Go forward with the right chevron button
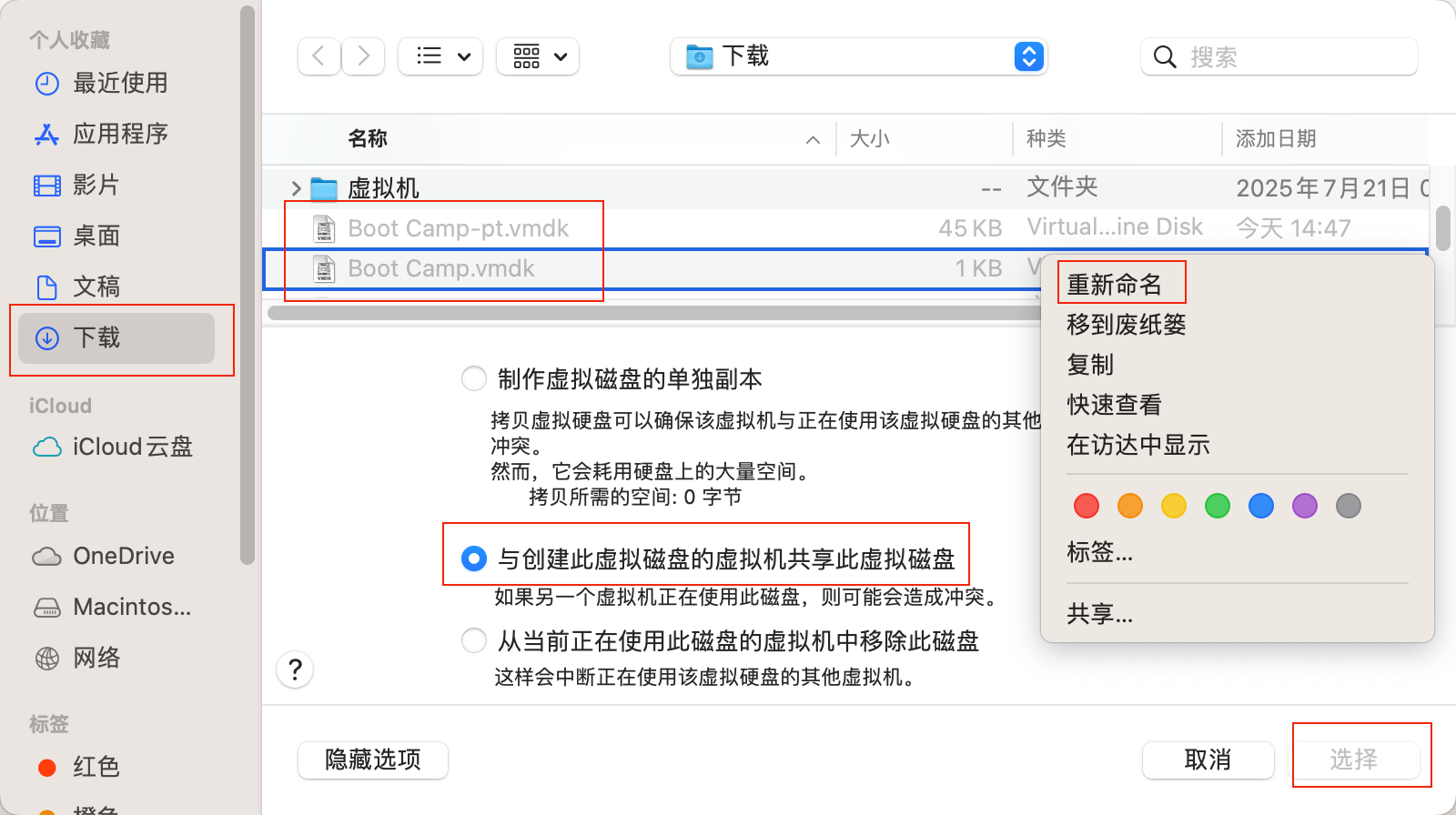This screenshot has width=1456, height=815. pyautogui.click(x=363, y=56)
